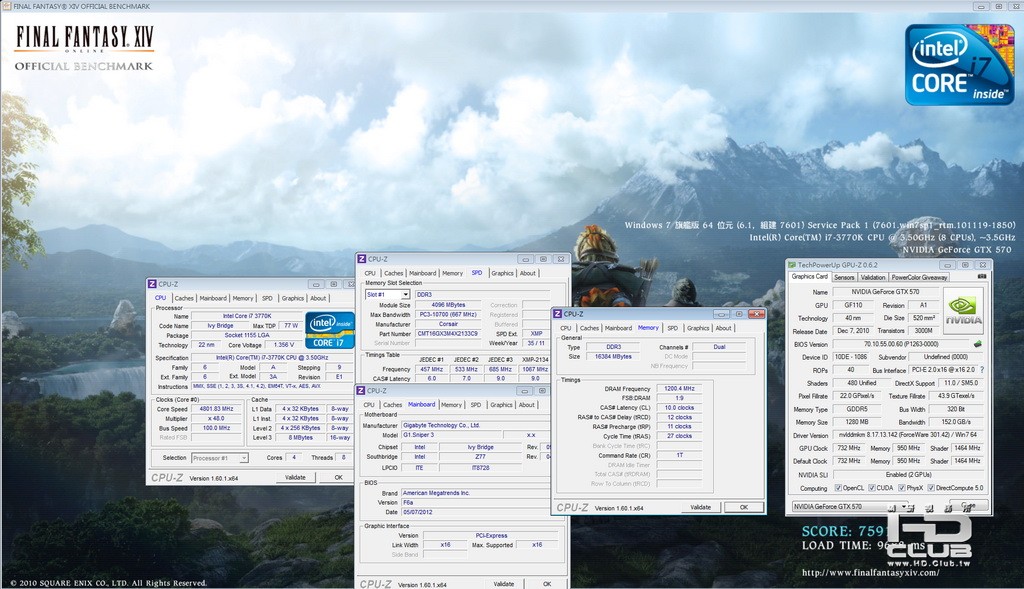Click the Memory Size 1280 MB in GPU-Z
This screenshot has height=589, width=1024.
click(x=856, y=422)
